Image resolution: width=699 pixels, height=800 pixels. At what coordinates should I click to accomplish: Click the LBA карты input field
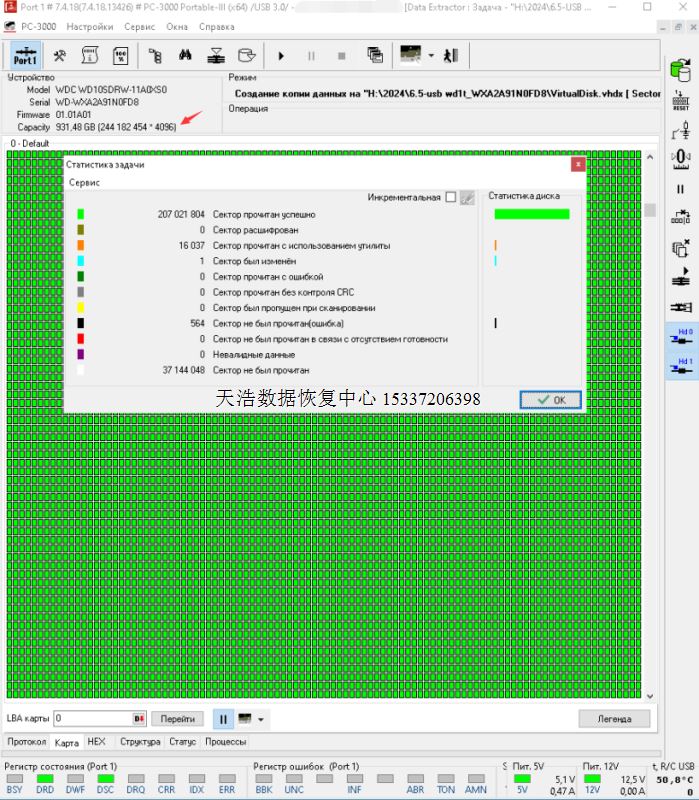click(x=92, y=718)
